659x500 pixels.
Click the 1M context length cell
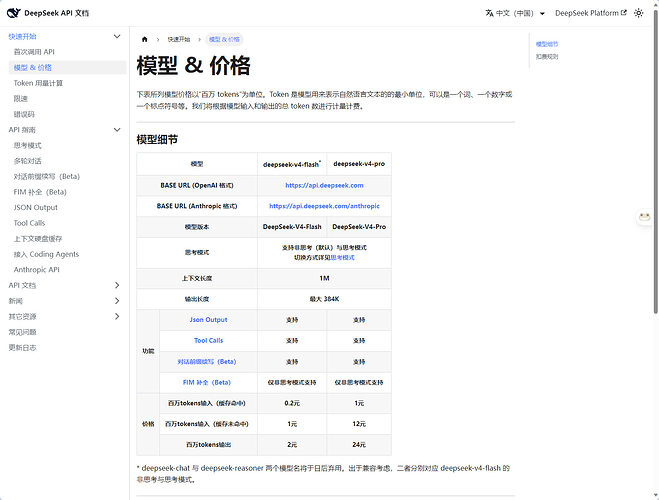tap(324, 278)
